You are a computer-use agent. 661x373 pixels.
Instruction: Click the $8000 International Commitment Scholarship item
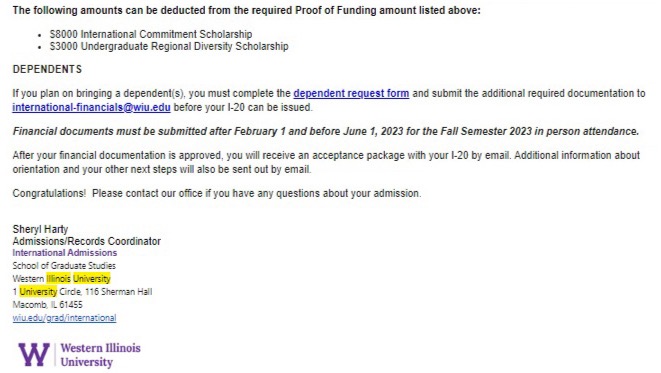[x=151, y=34]
